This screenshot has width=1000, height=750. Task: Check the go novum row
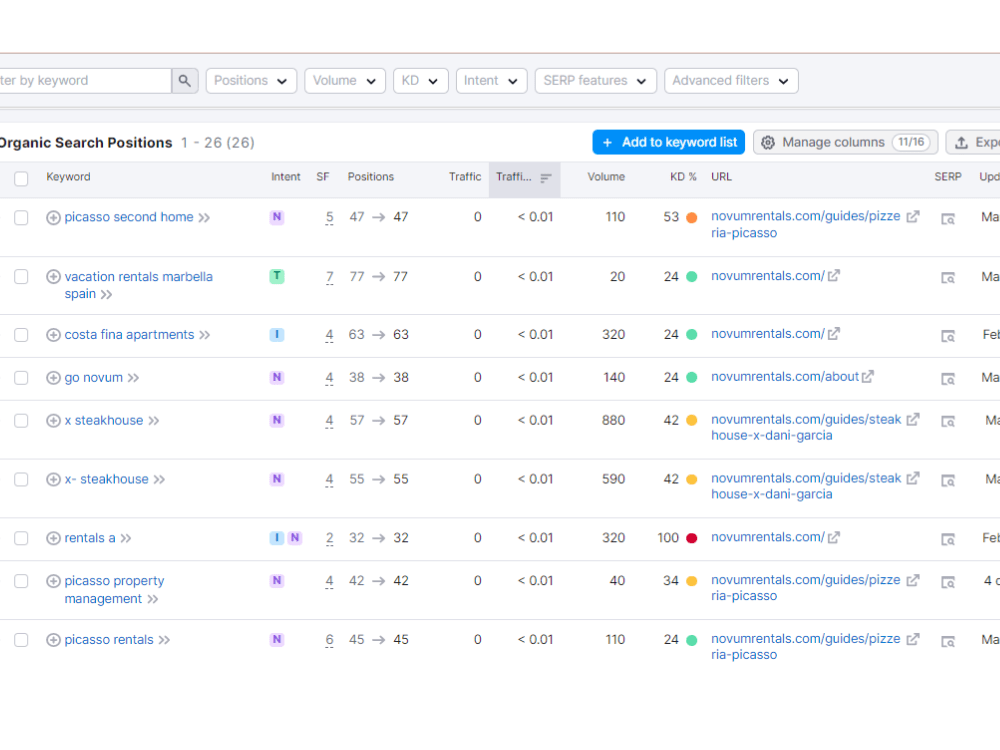[x=21, y=378]
